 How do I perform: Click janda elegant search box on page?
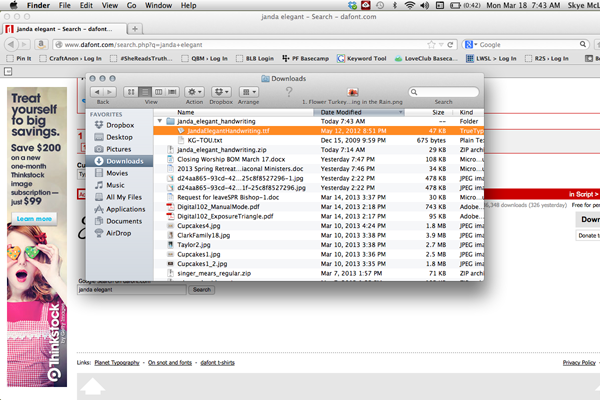(132, 290)
